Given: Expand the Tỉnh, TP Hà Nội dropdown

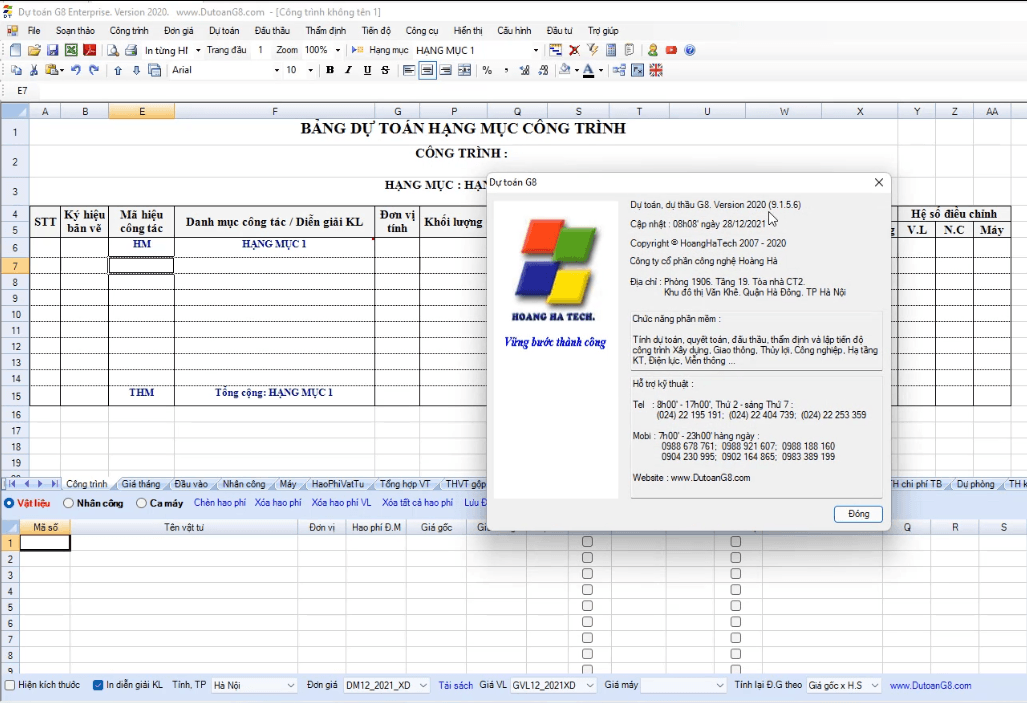Looking at the screenshot, I should (x=291, y=685).
